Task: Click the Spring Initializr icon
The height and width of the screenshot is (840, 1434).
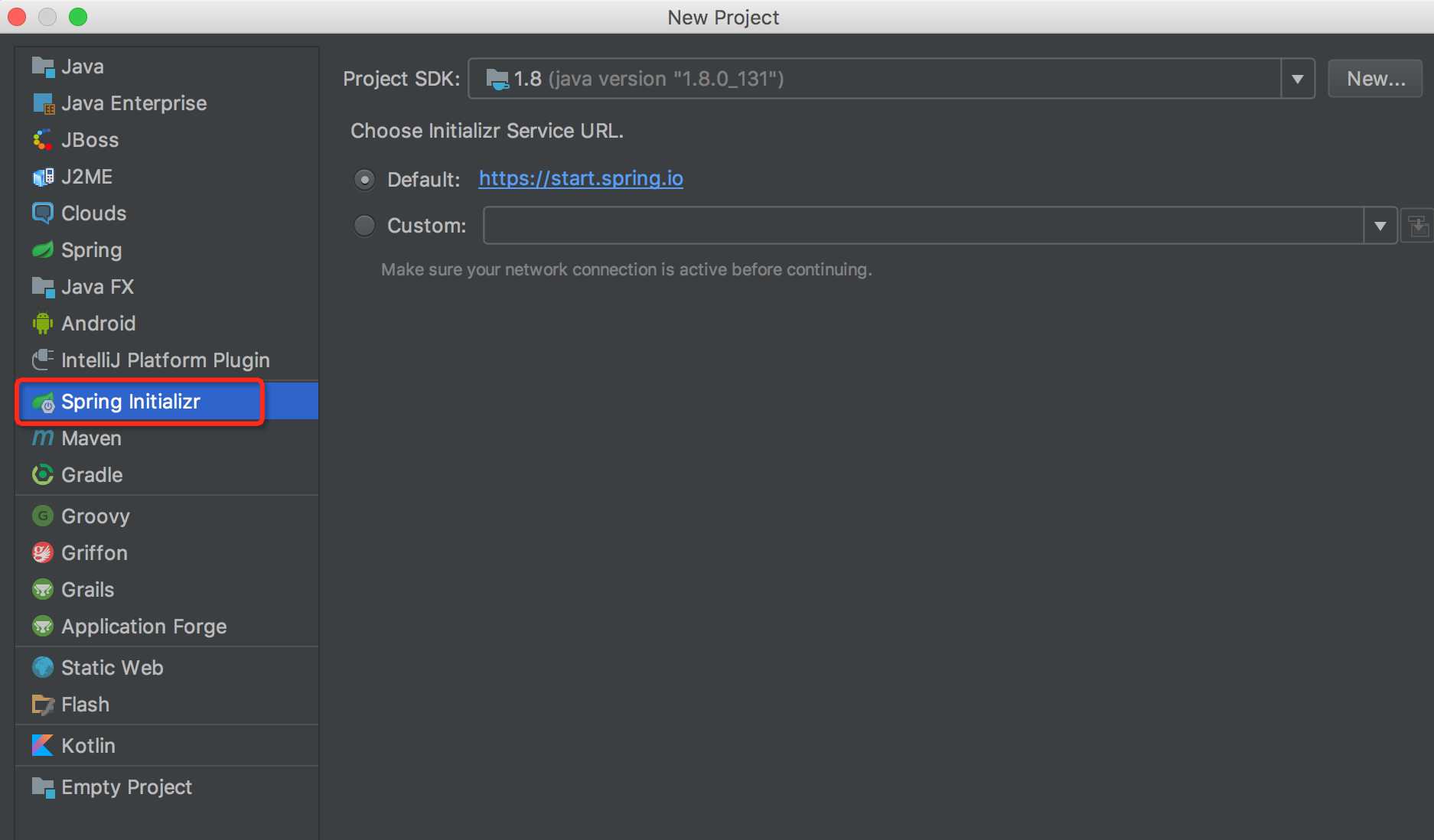Action: pos(43,402)
